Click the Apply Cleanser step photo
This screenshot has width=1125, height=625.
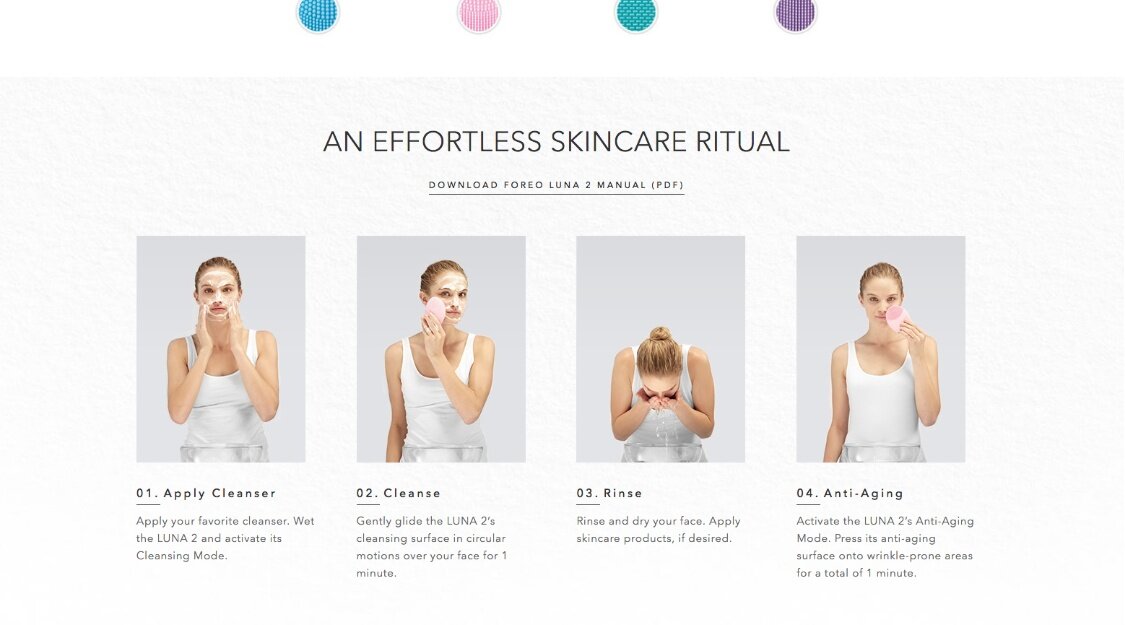click(x=221, y=349)
